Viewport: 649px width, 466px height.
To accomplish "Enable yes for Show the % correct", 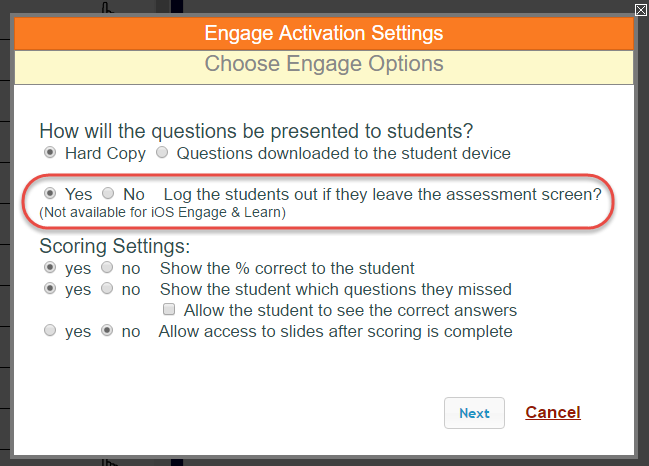I will (50, 268).
